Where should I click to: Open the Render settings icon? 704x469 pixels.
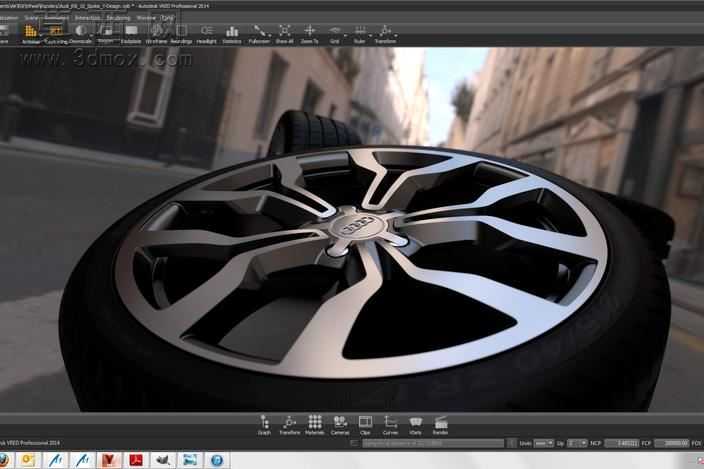click(x=440, y=425)
